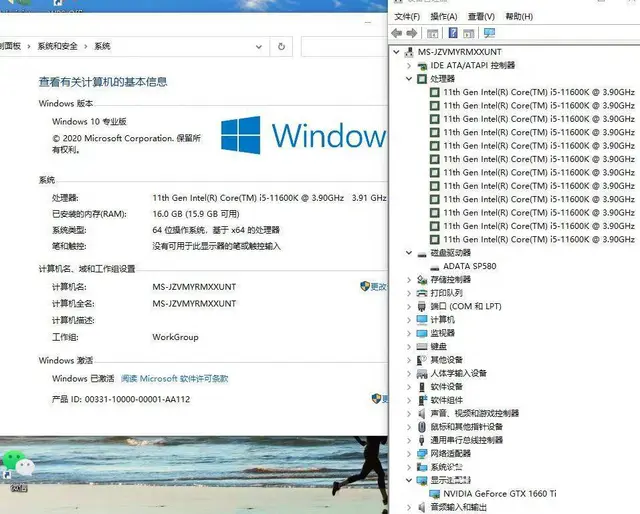640x514 pixels.
Task: Click the 网络适配器 network icon
Action: click(422, 454)
